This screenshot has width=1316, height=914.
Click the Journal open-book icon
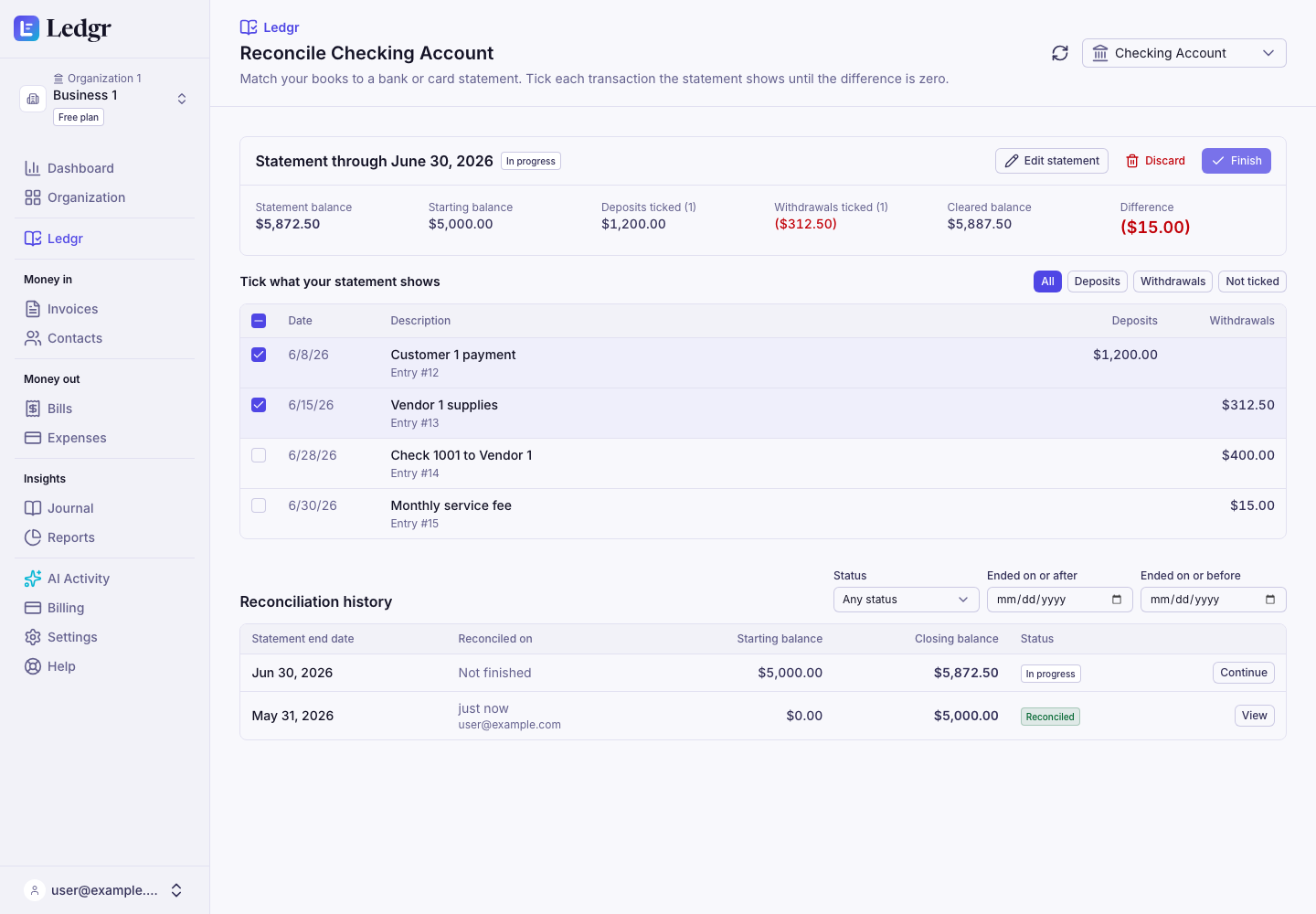point(33,508)
